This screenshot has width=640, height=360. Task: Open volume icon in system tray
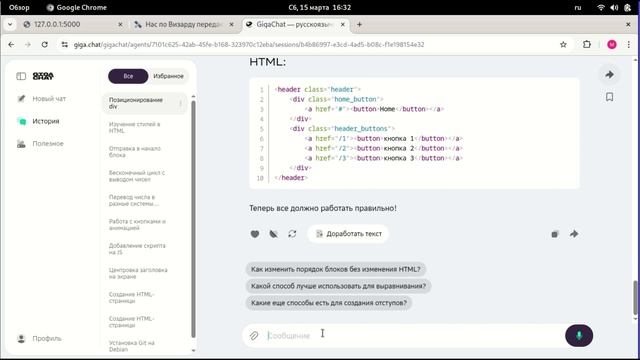click(614, 7)
